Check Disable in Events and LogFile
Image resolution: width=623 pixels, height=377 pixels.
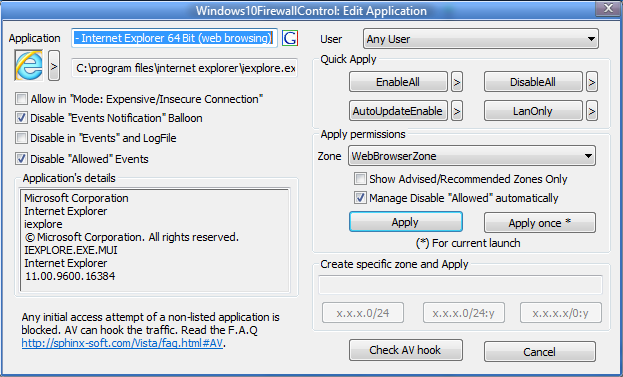[x=21, y=138]
